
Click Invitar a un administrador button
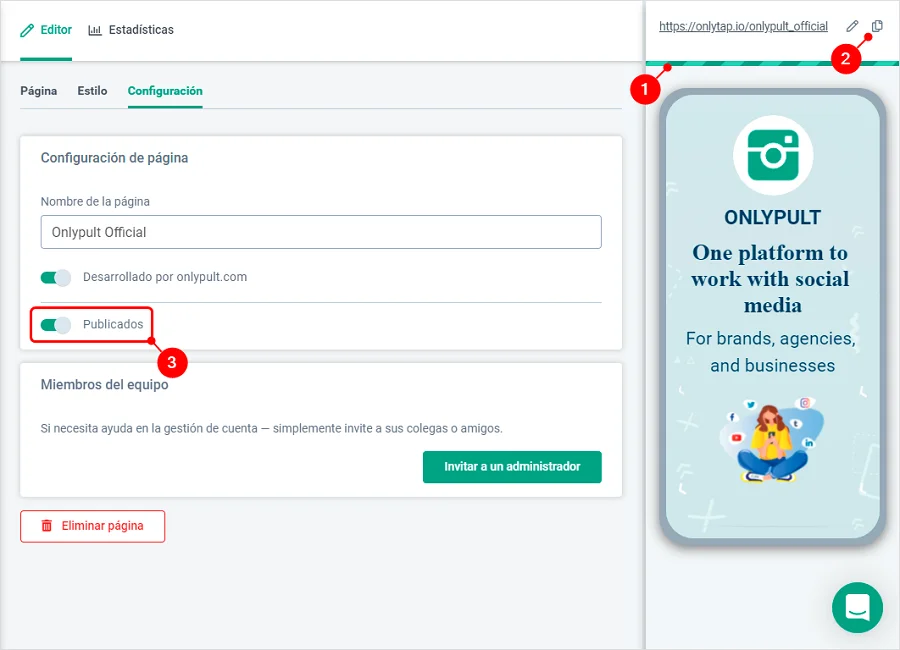(512, 467)
